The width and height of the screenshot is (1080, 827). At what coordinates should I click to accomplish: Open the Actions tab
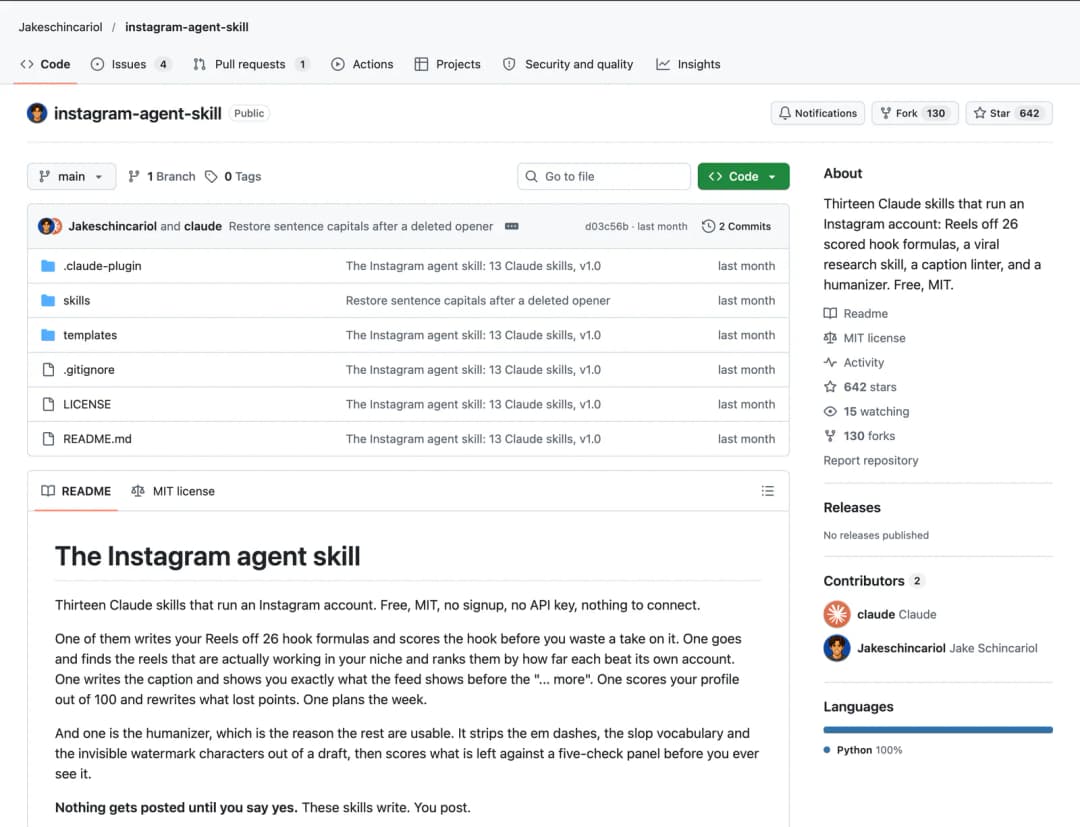pos(362,64)
